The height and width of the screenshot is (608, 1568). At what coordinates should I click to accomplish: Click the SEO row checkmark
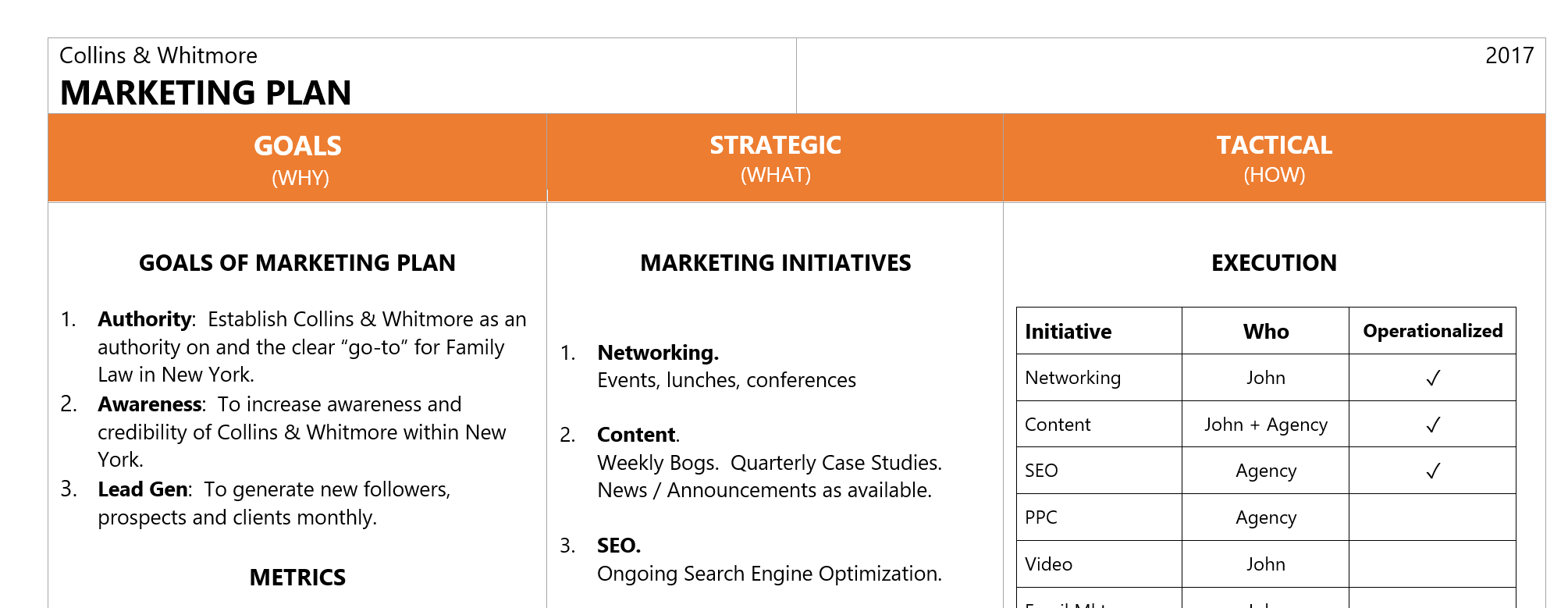[1433, 471]
